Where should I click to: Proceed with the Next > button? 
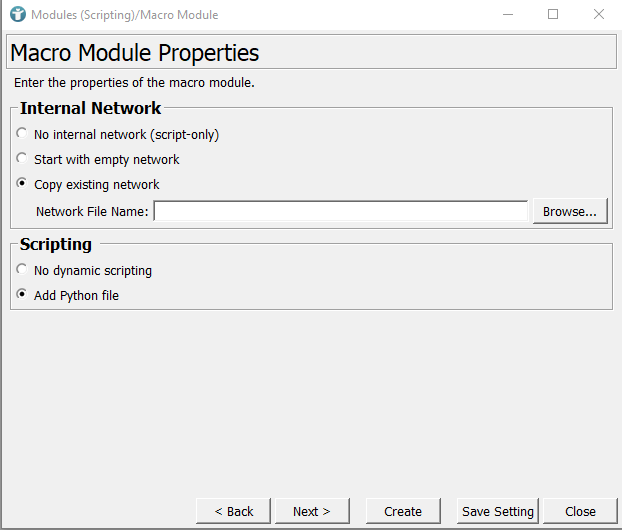[311, 511]
